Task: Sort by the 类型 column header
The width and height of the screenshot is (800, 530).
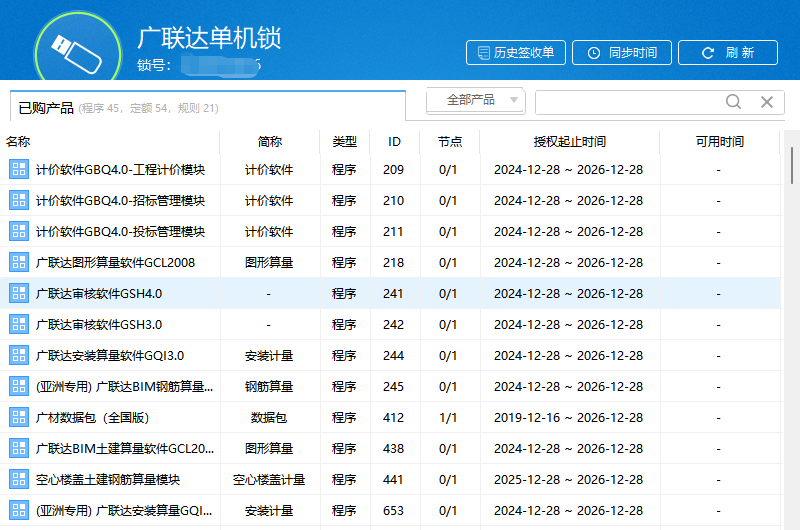Action: (x=344, y=141)
